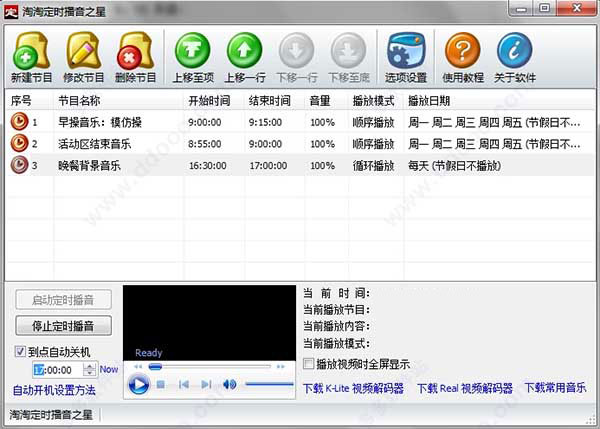Open the 使用教程 (tutorial) help icon
This screenshot has width=600, height=429.
pos(462,51)
